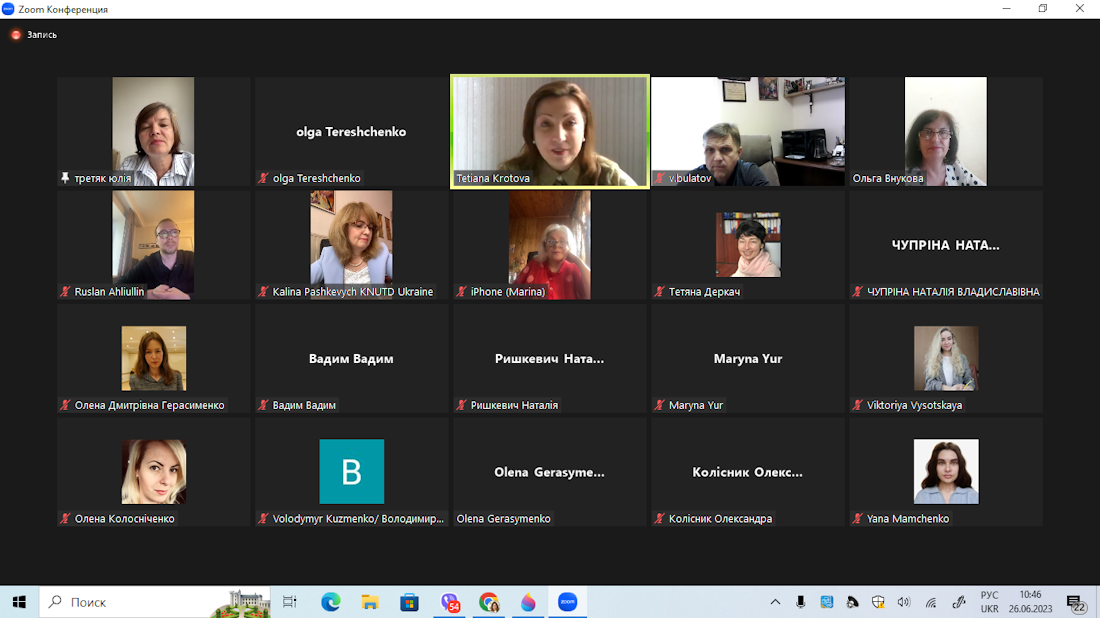
Task: Click the pin icon next to третяк юлія
Action: pos(66,179)
